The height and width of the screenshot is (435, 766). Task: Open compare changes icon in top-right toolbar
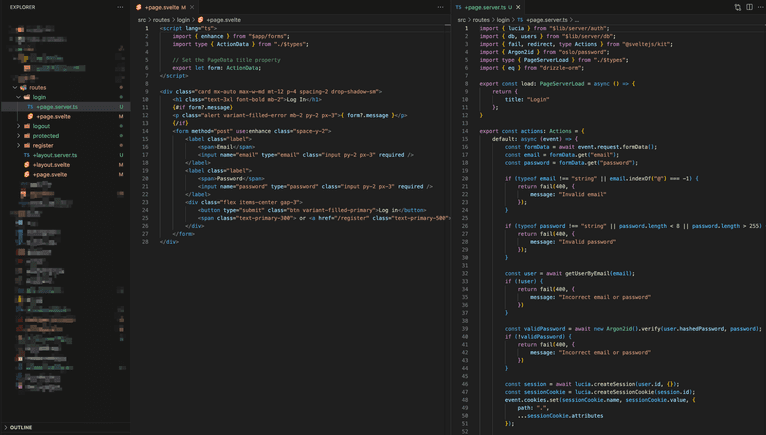click(x=738, y=7)
